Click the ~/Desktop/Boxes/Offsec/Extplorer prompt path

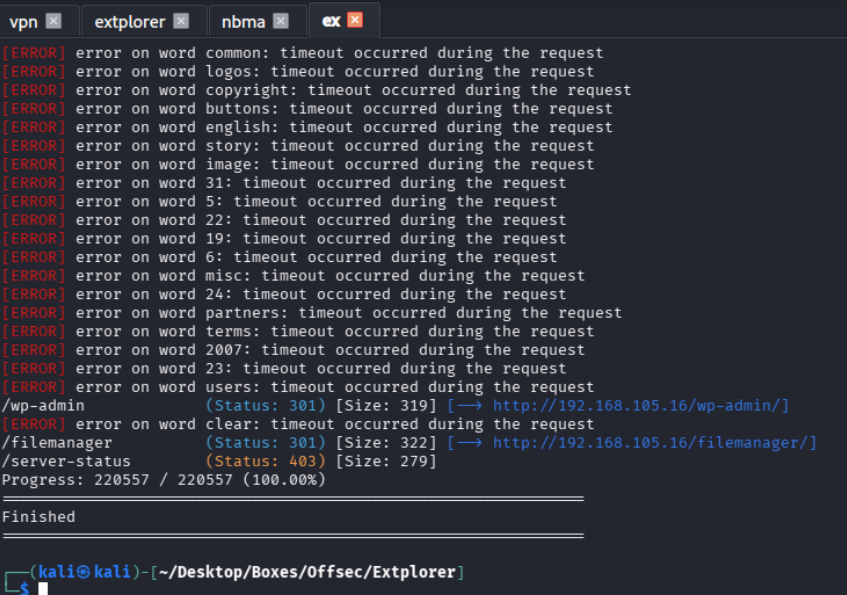pos(307,572)
